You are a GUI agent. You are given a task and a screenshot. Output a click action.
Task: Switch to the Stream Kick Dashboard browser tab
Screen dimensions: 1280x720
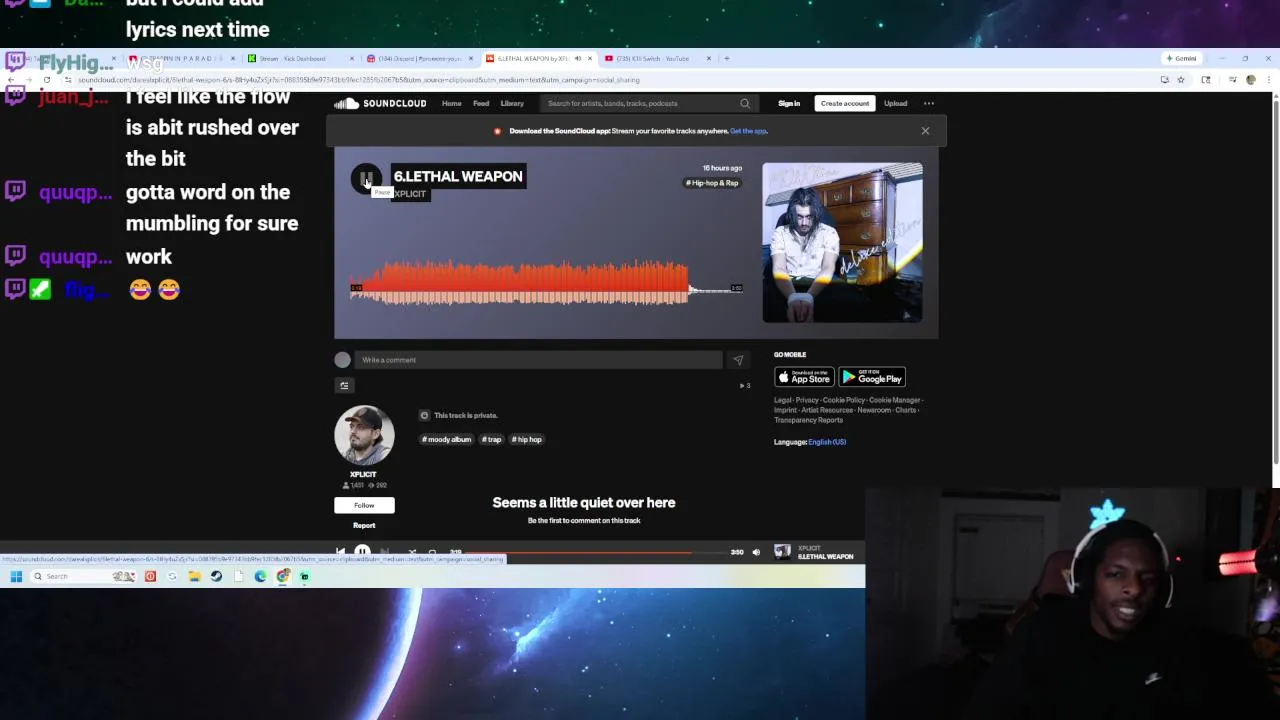click(x=301, y=58)
